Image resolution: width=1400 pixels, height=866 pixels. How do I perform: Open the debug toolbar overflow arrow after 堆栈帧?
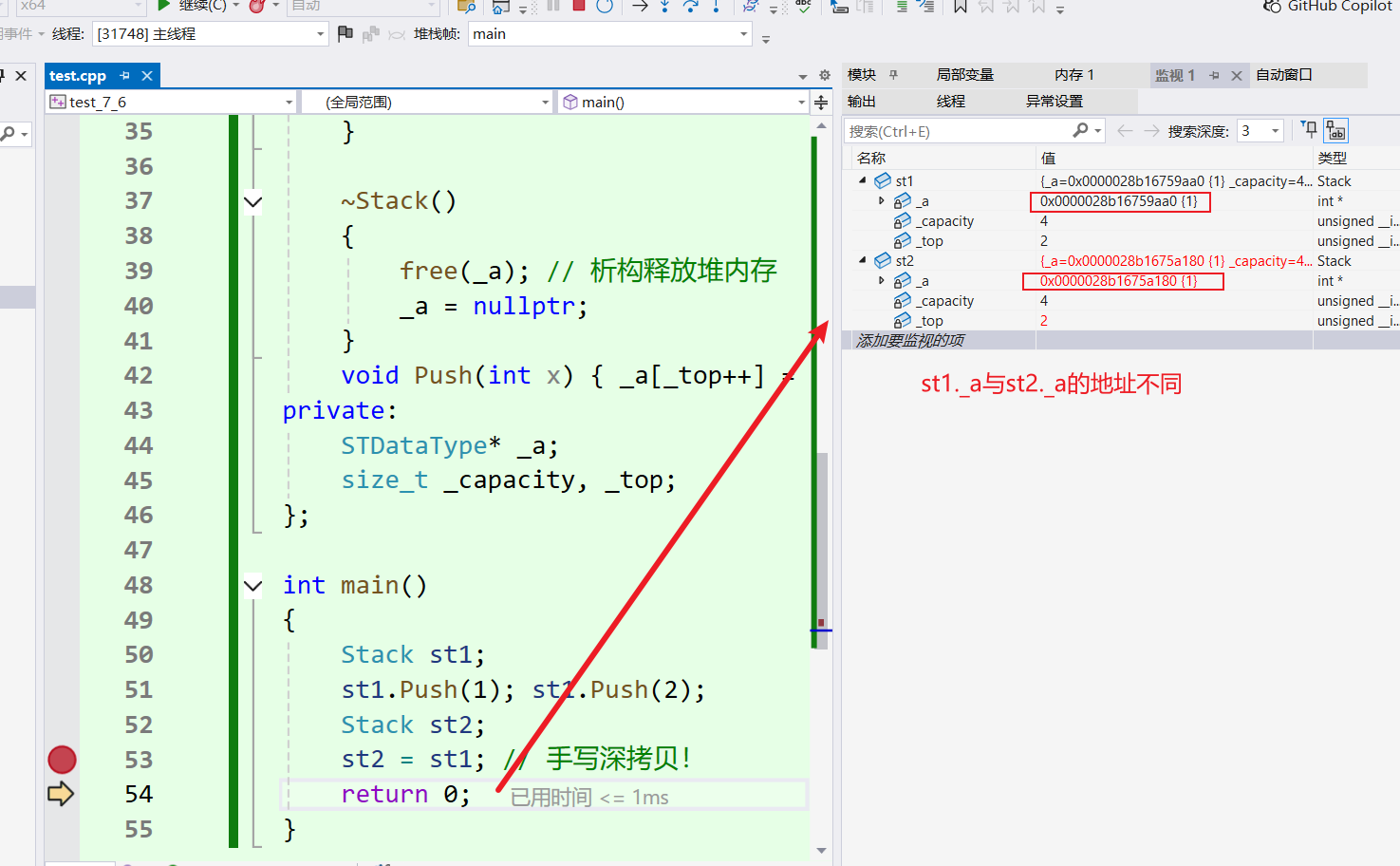[x=766, y=39]
